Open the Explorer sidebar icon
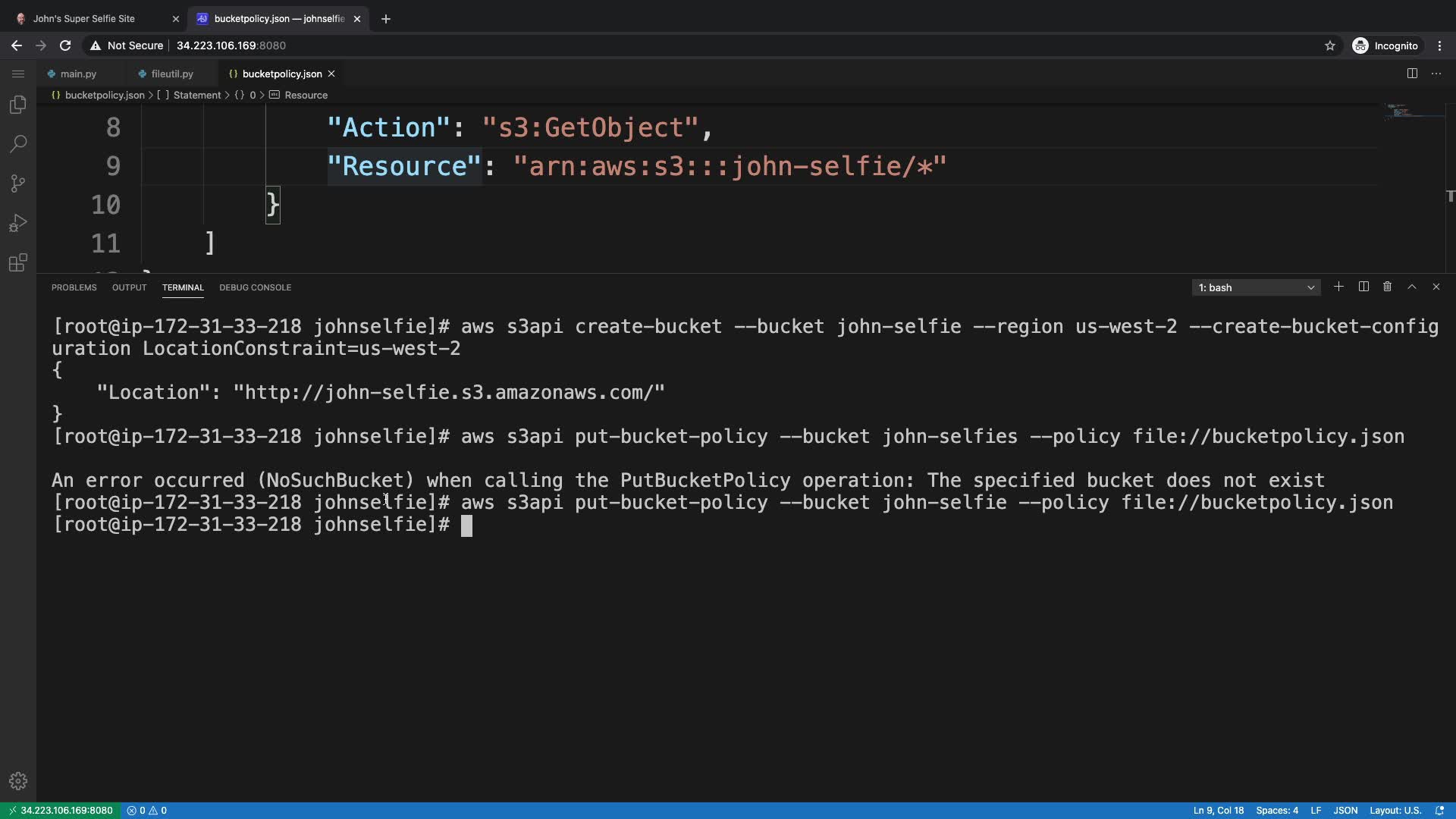The height and width of the screenshot is (819, 1456). click(18, 105)
